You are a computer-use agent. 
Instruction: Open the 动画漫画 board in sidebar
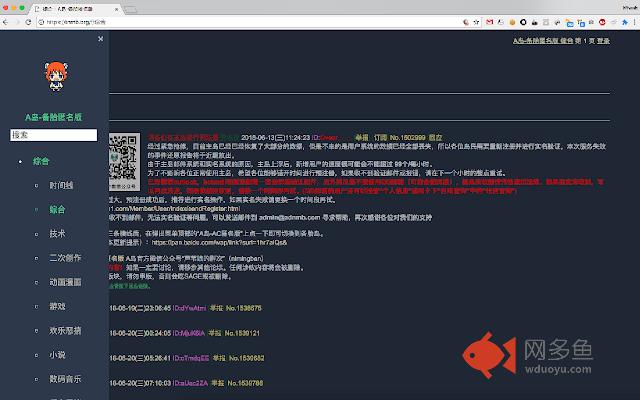tap(65, 282)
